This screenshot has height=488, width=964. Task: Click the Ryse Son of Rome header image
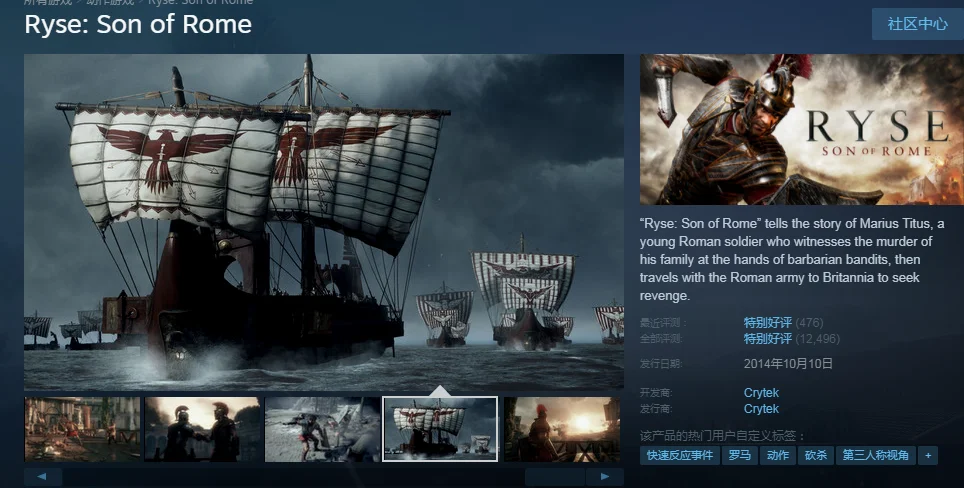[x=802, y=129]
